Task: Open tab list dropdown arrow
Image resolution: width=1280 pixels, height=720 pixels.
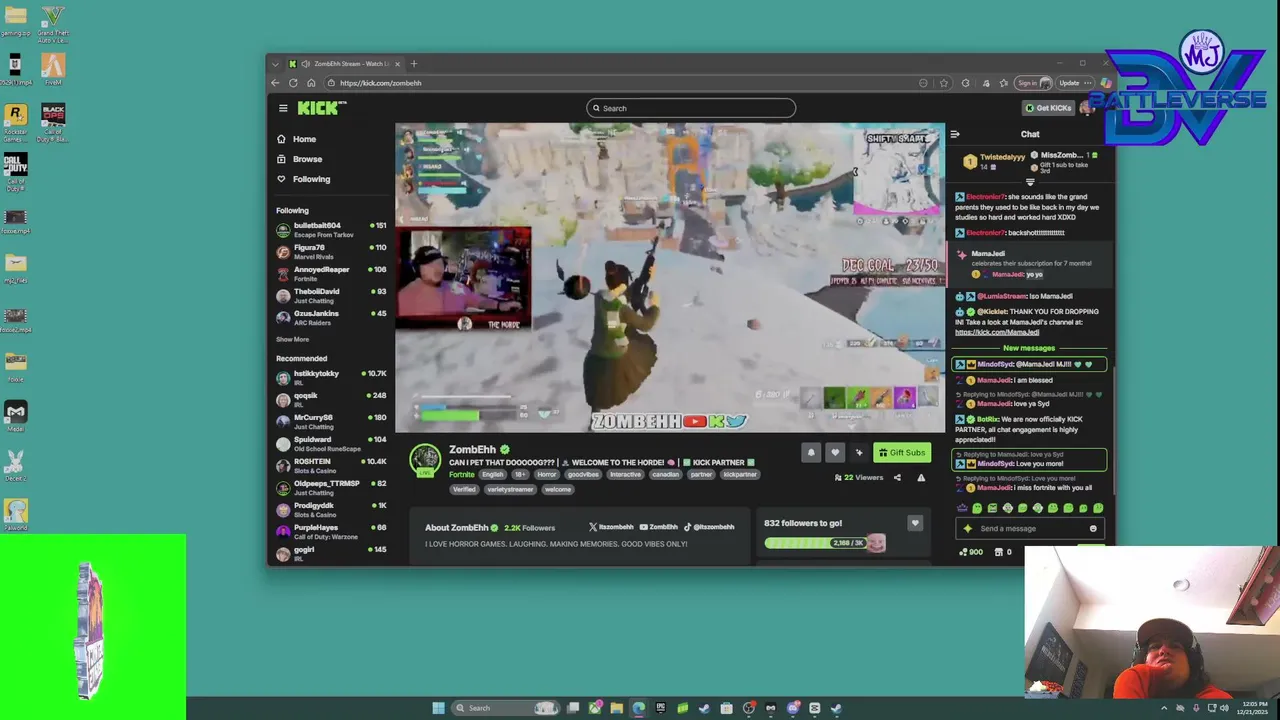Action: coord(275,64)
